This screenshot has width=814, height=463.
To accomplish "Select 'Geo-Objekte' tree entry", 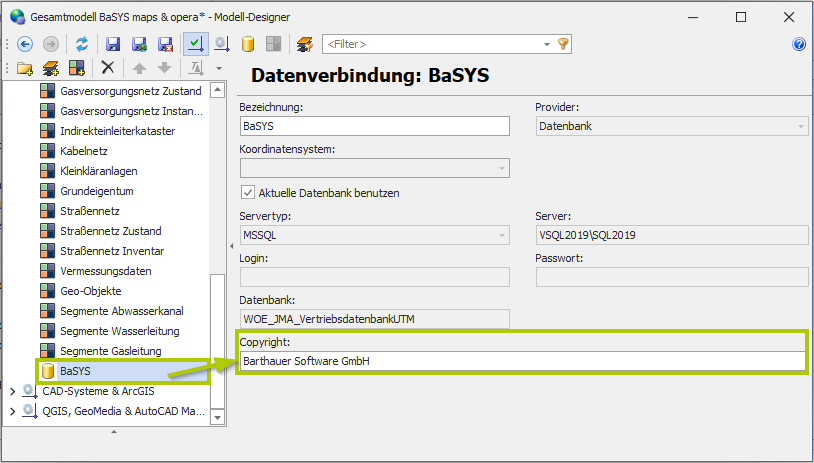I will [91, 291].
